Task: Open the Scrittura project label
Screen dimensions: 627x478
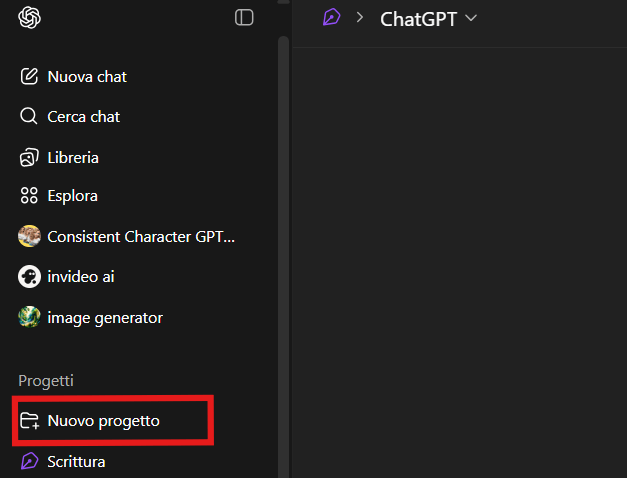Action: click(76, 461)
